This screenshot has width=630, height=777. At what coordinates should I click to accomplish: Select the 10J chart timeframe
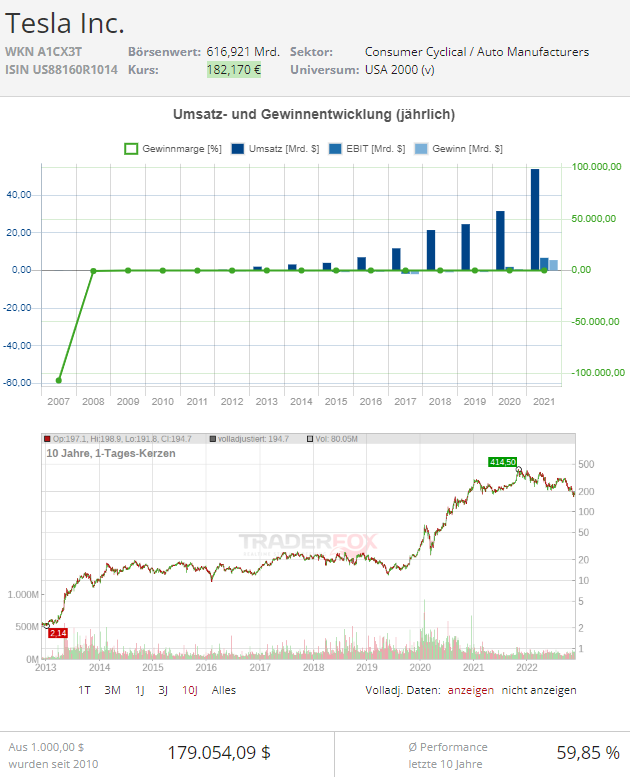point(190,690)
